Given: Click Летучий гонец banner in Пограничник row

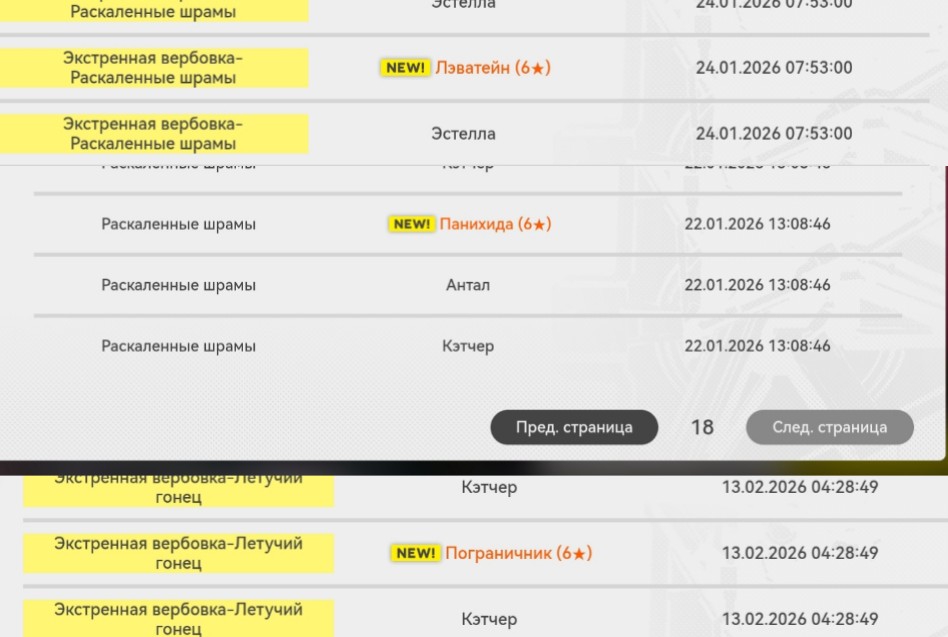Looking at the screenshot, I should 178,553.
